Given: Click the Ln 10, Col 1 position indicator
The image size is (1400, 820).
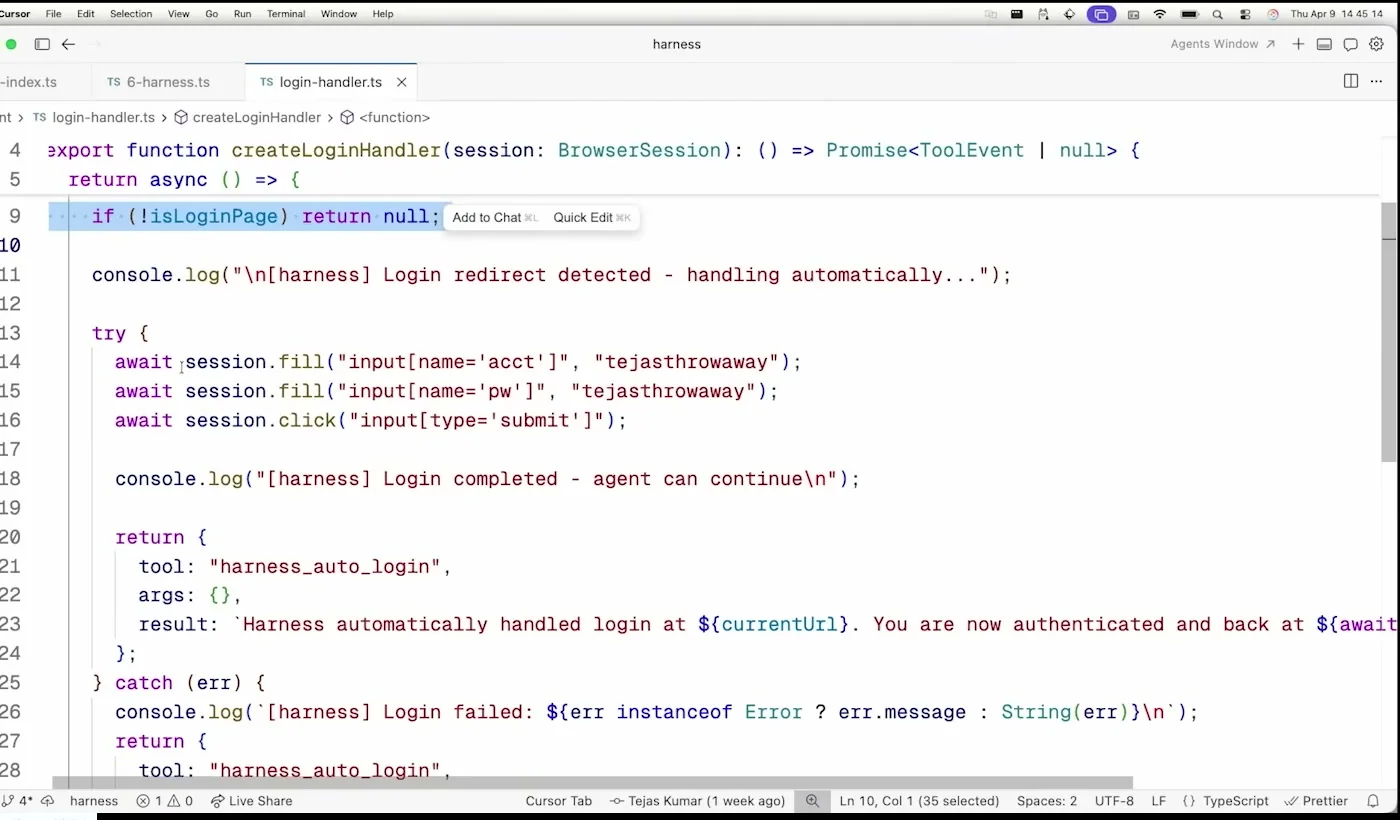Looking at the screenshot, I should [919, 801].
